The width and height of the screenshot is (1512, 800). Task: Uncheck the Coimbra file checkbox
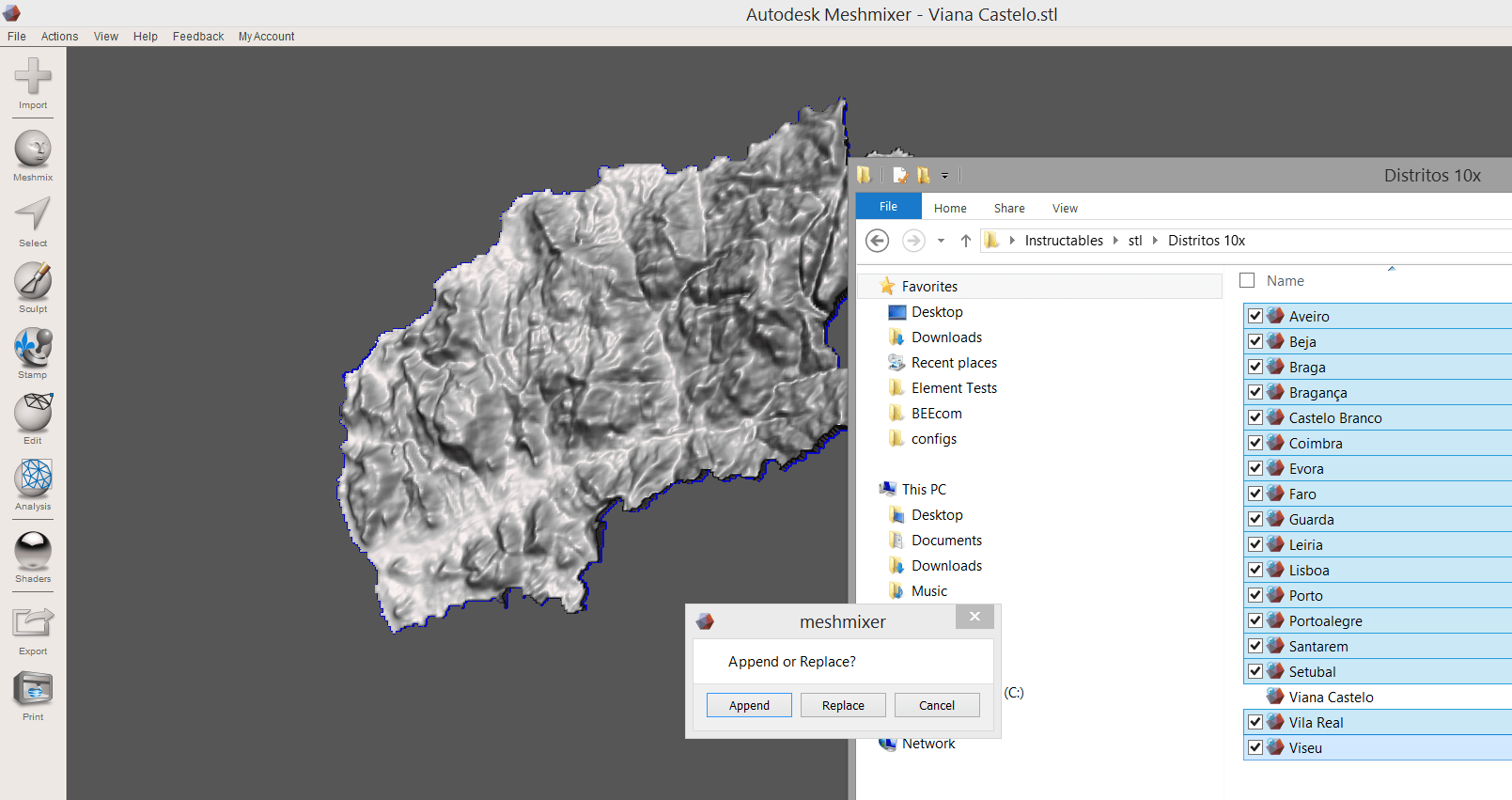(1255, 443)
